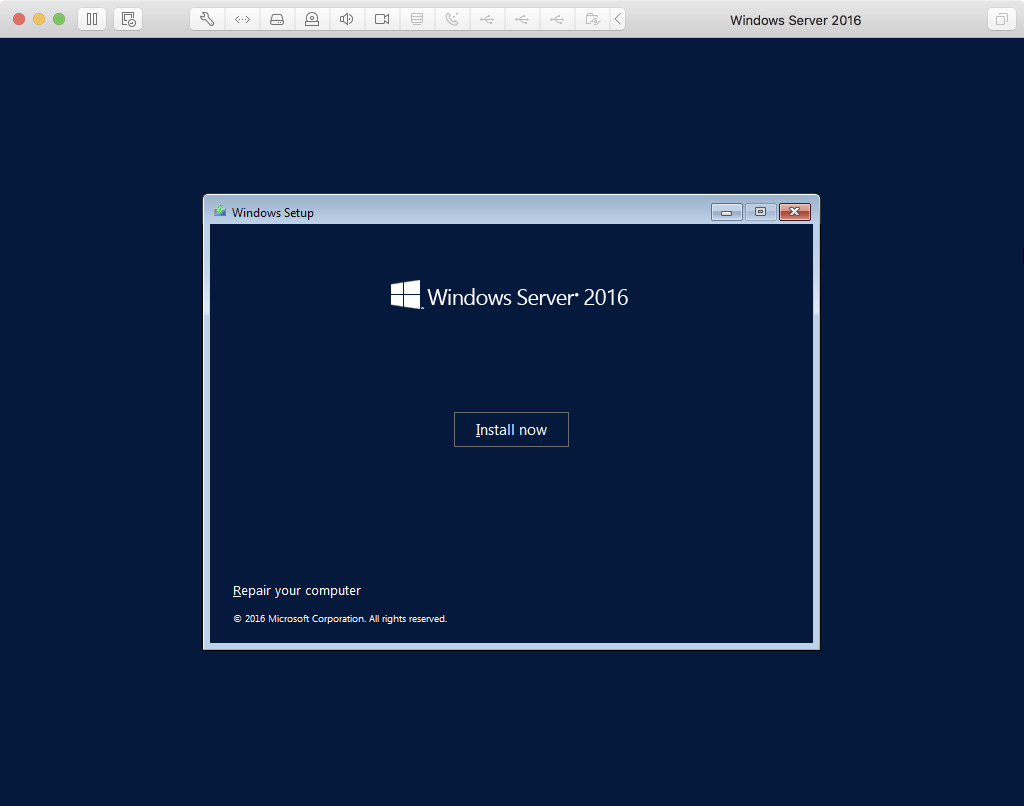Collapse the device toolbar with the chevron

pyautogui.click(x=617, y=19)
